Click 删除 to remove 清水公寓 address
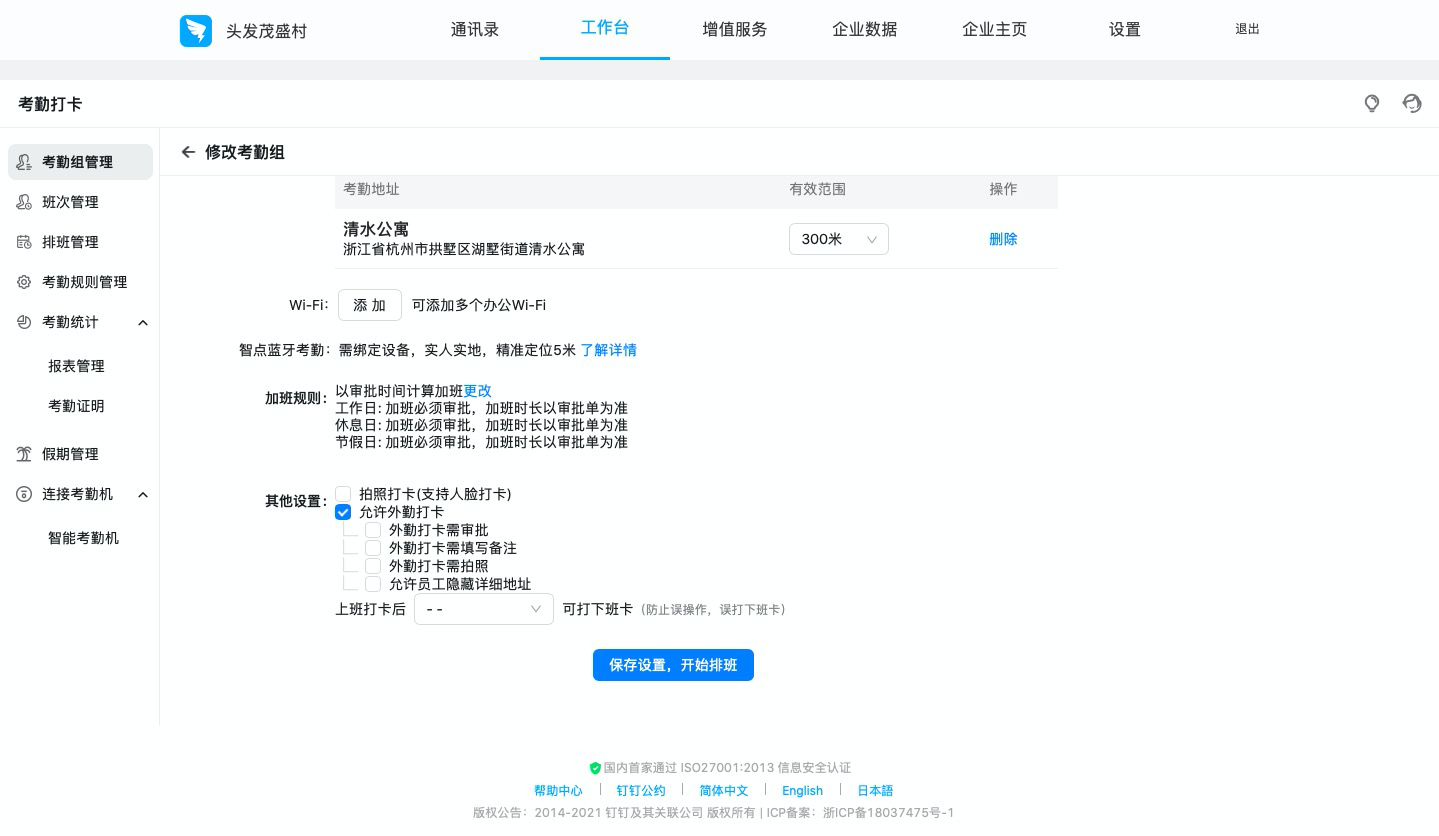Image resolution: width=1439 pixels, height=836 pixels. click(1003, 239)
